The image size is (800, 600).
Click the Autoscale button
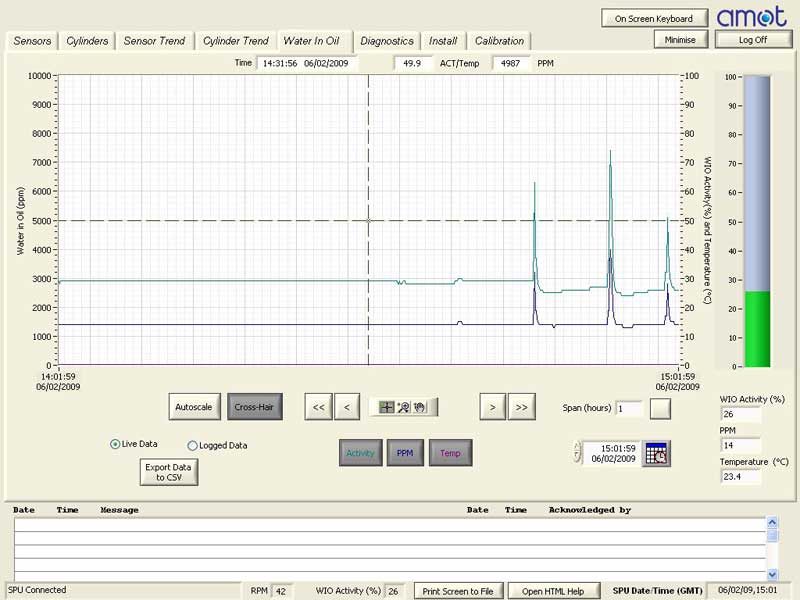tap(194, 407)
